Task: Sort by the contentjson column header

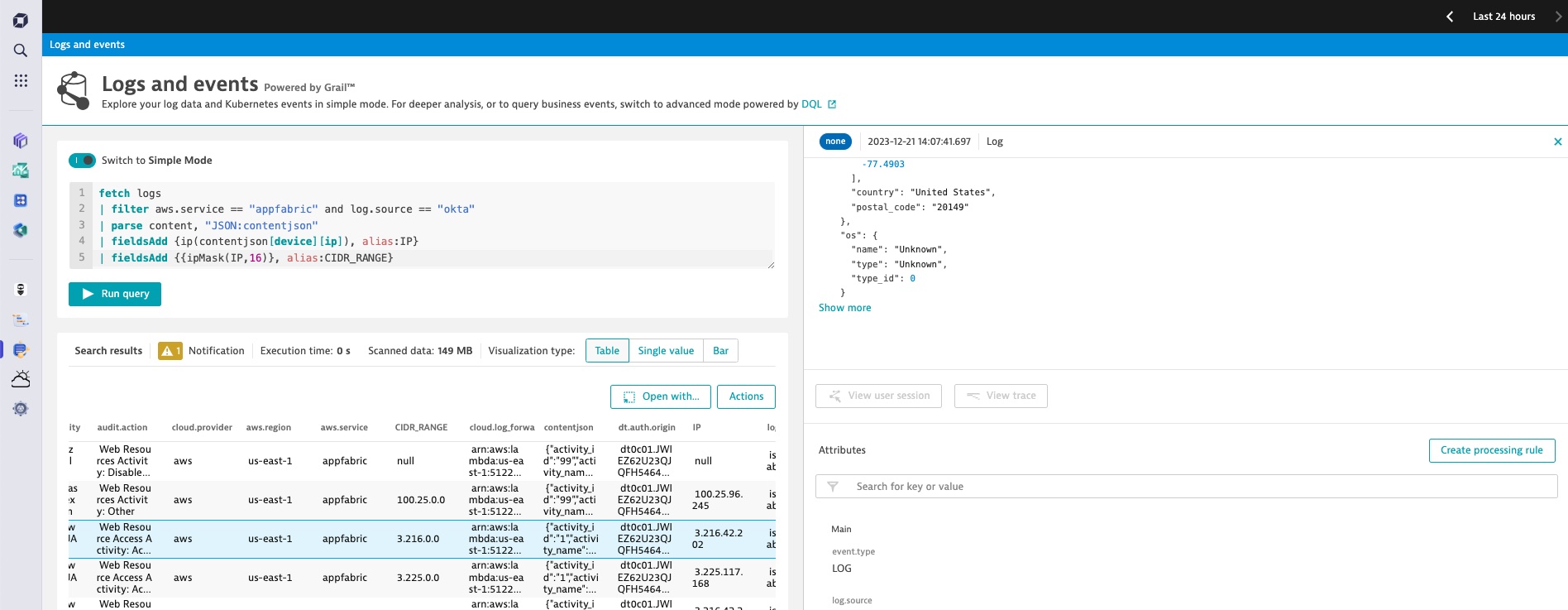Action: pyautogui.click(x=568, y=428)
